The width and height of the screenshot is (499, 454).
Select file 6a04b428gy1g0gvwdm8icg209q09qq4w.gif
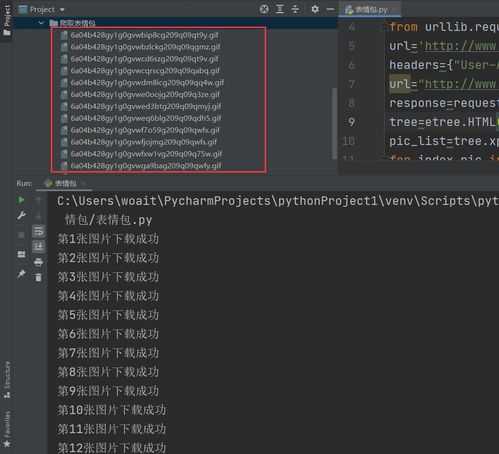147,83
